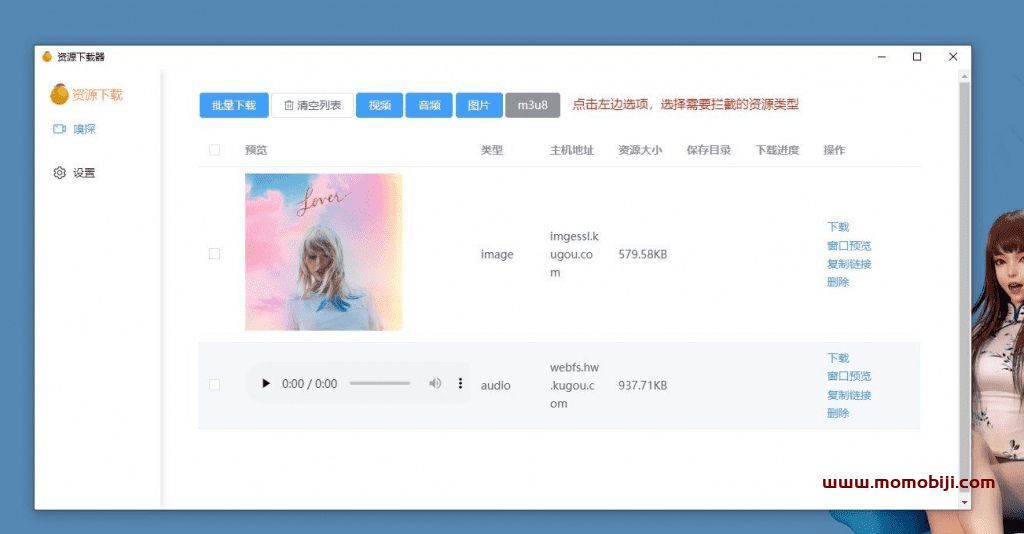
Task: Toggle the 图片 resource type filter
Action: (479, 105)
